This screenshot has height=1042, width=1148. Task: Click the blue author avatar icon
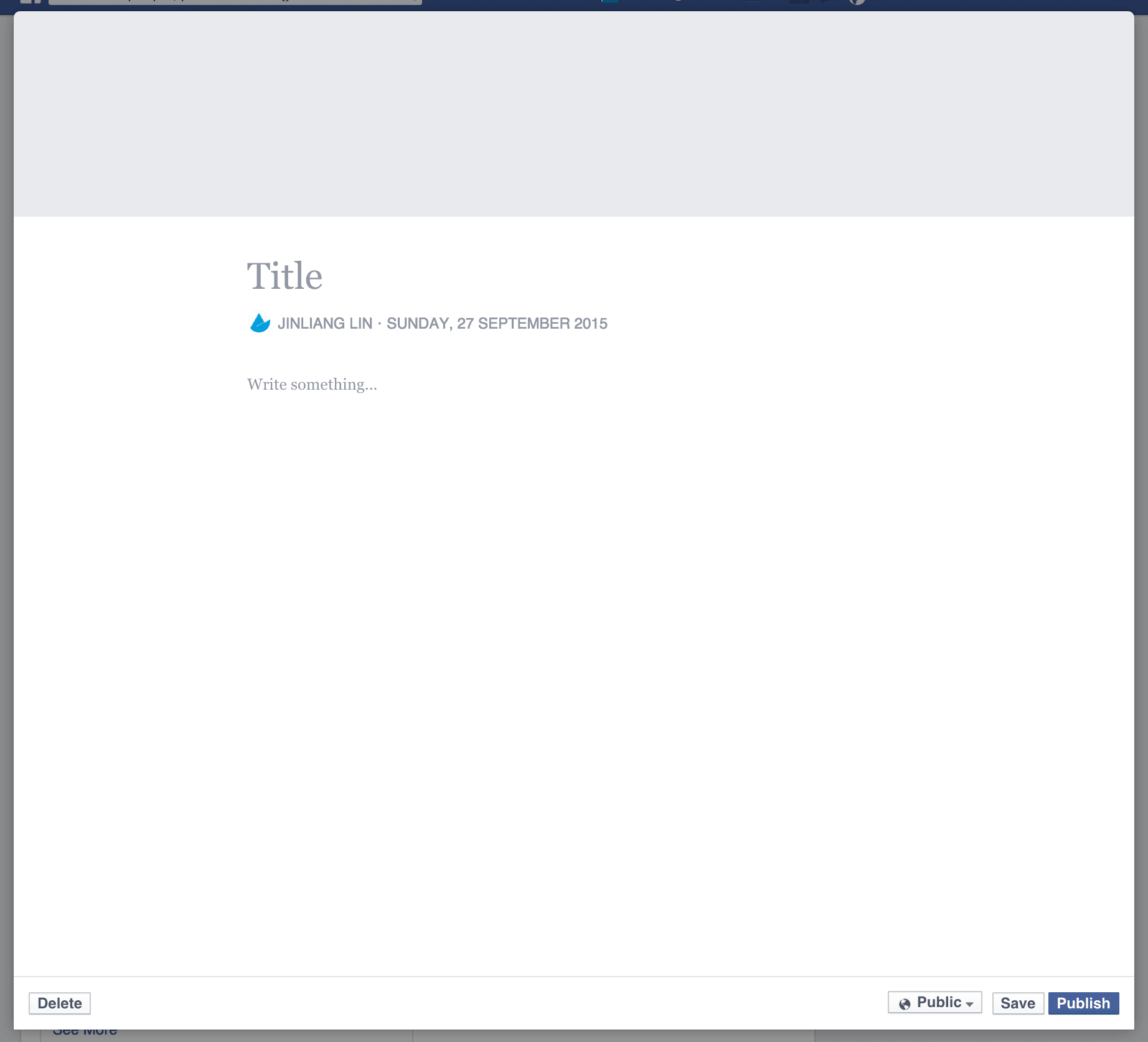[x=260, y=323]
